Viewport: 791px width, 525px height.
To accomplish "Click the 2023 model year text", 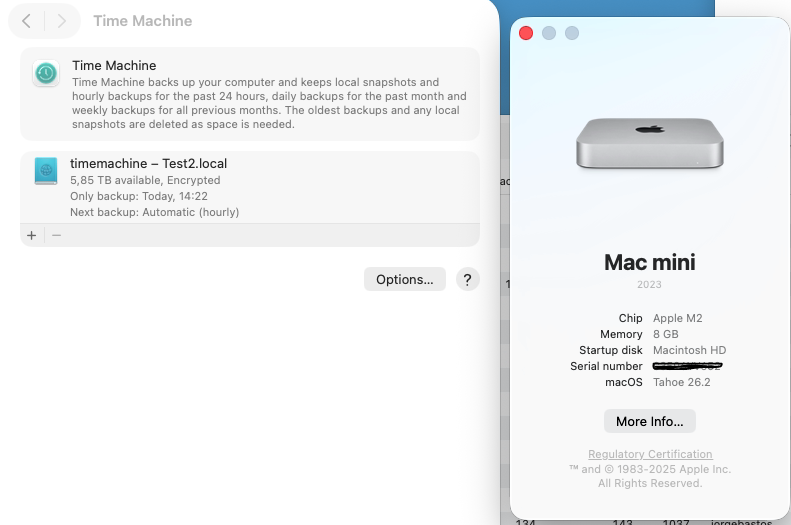I will click(649, 284).
